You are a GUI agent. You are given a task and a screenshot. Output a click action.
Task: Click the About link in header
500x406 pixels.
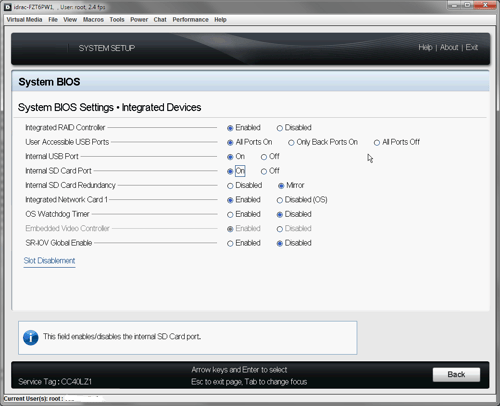449,47
